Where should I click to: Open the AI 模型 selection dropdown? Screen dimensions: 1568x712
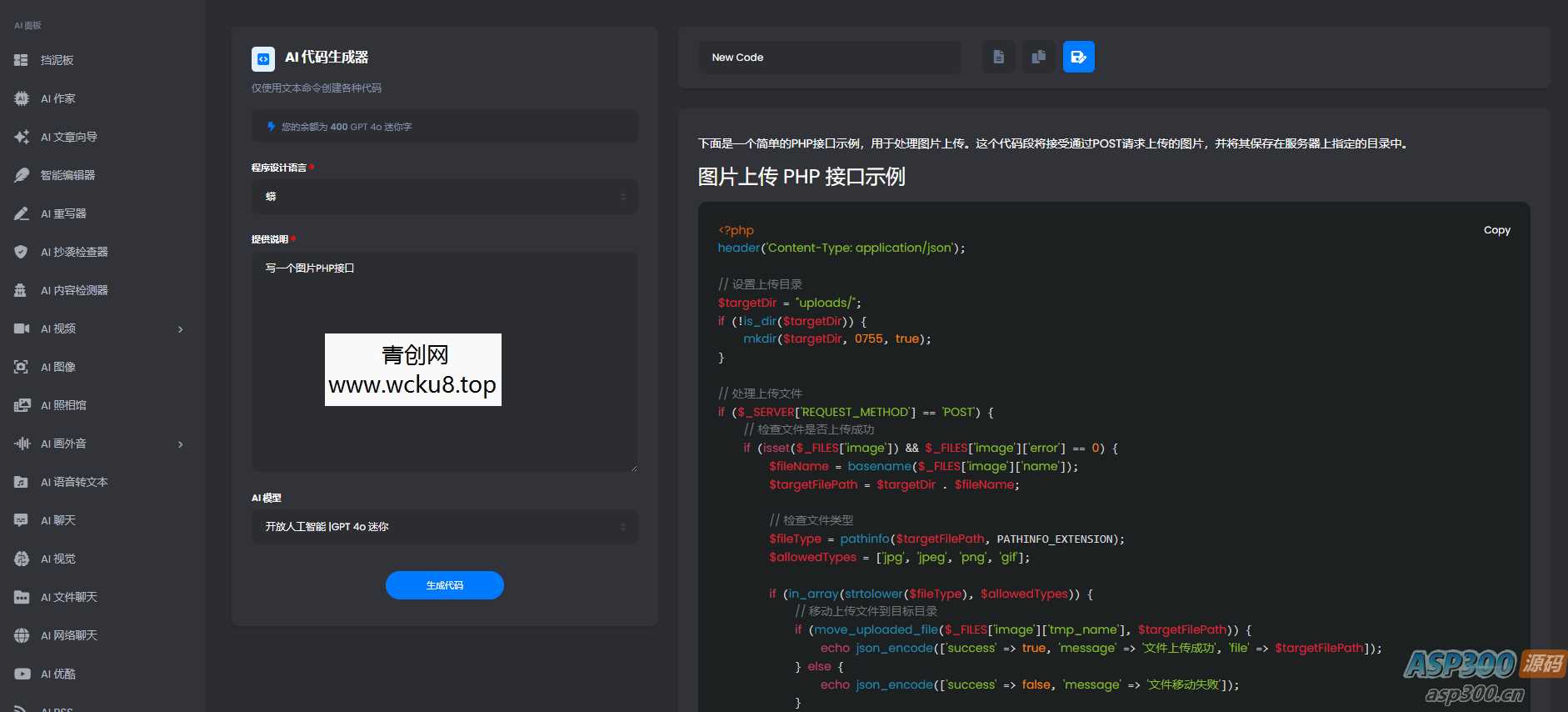click(x=444, y=527)
